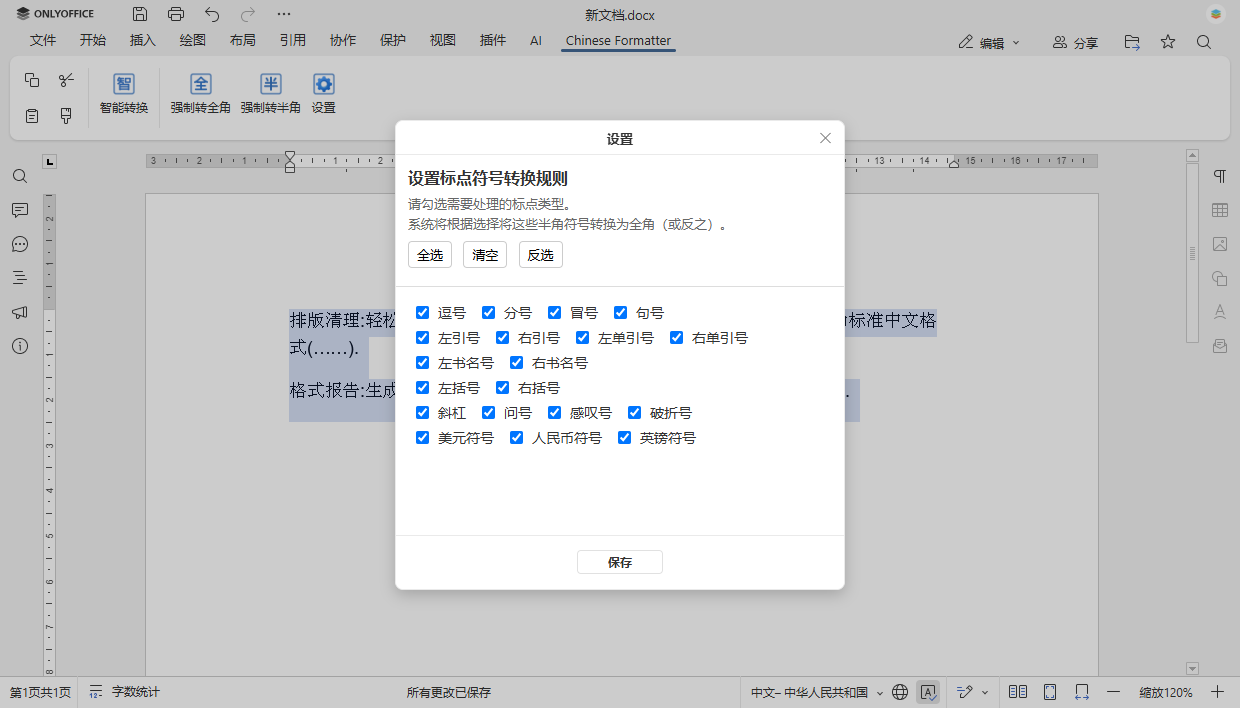Open the About info icon

point(20,346)
